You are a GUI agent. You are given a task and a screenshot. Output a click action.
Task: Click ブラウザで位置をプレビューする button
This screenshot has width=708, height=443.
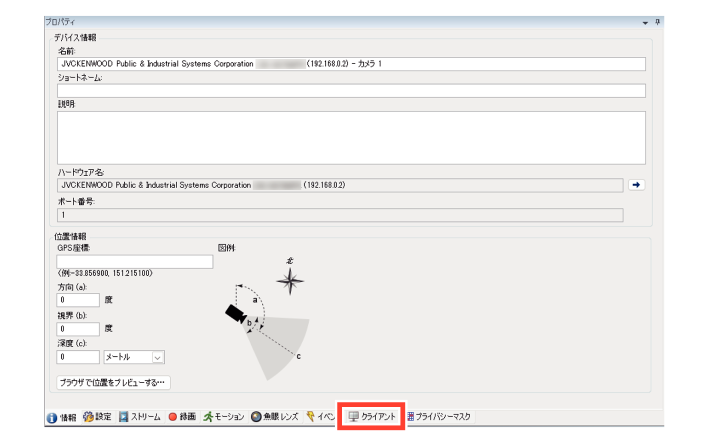113,382
